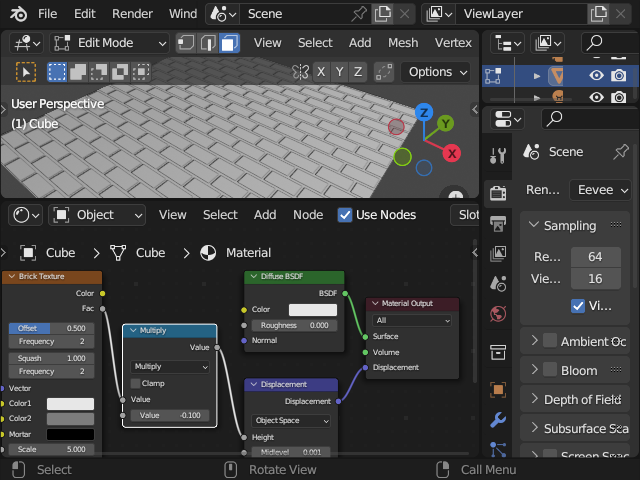The height and width of the screenshot is (480, 640).
Task: Pin the Scene properties context
Action: pyautogui.click(x=621, y=152)
